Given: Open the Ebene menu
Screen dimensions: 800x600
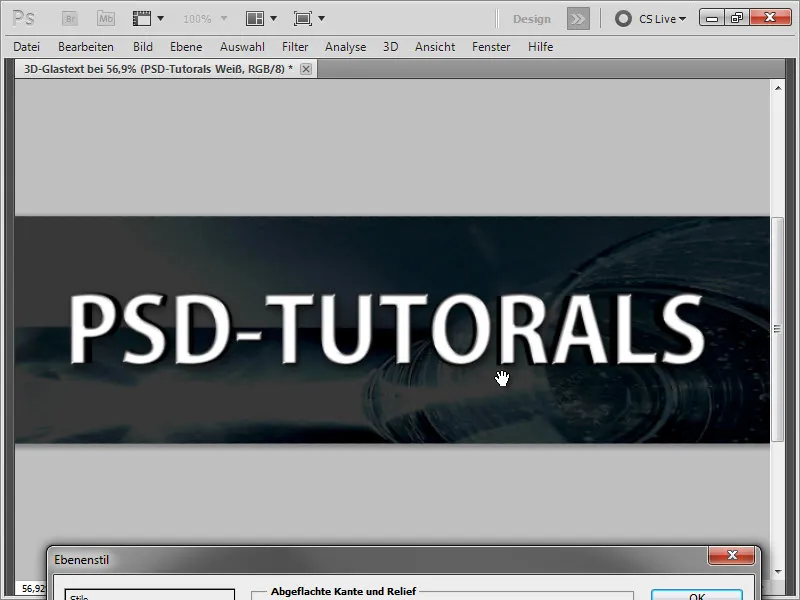Looking at the screenshot, I should (186, 47).
